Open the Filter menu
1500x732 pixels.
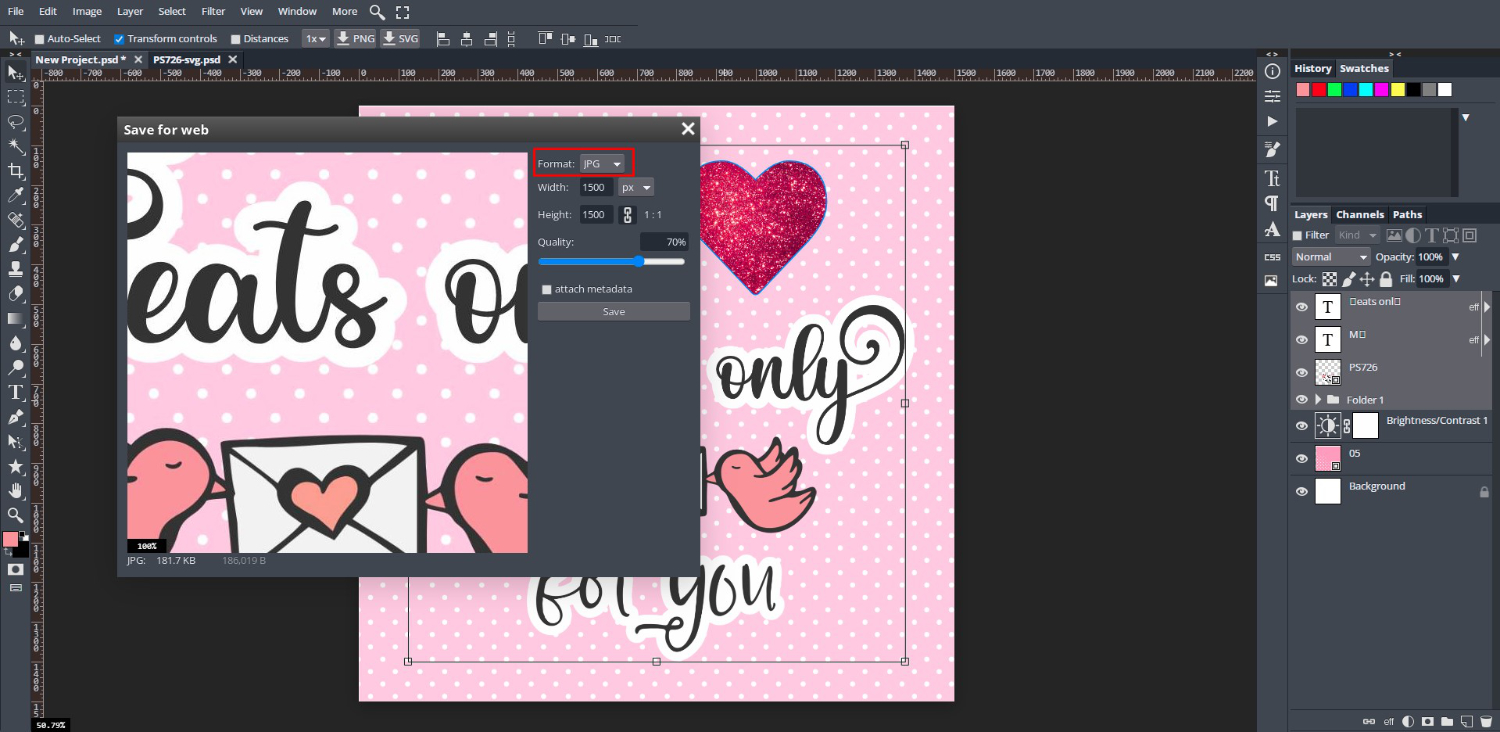click(213, 12)
